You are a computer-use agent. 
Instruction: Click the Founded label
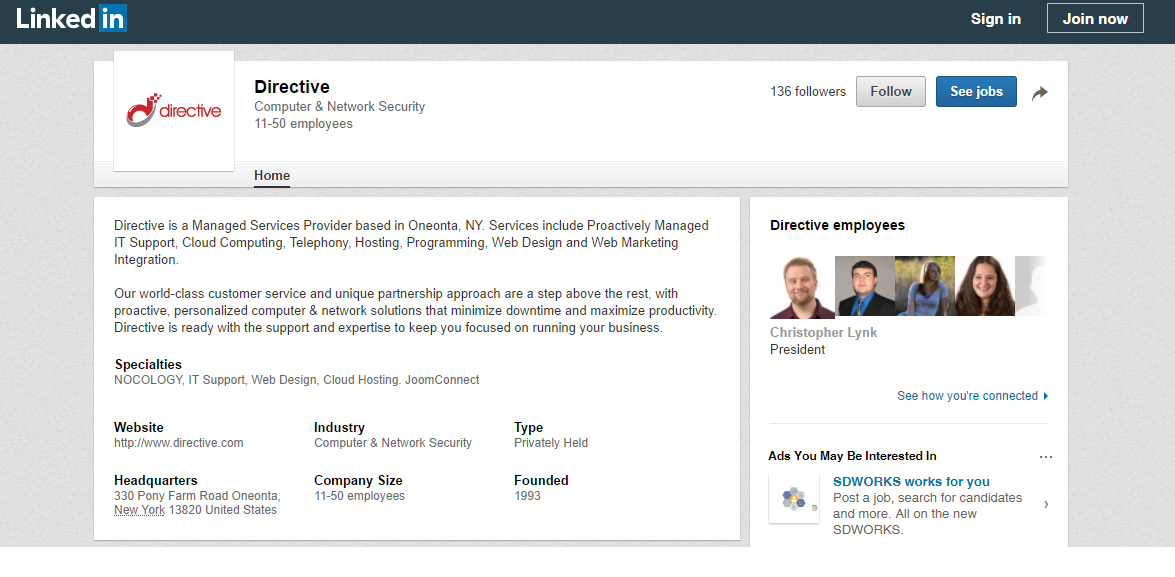click(x=541, y=480)
